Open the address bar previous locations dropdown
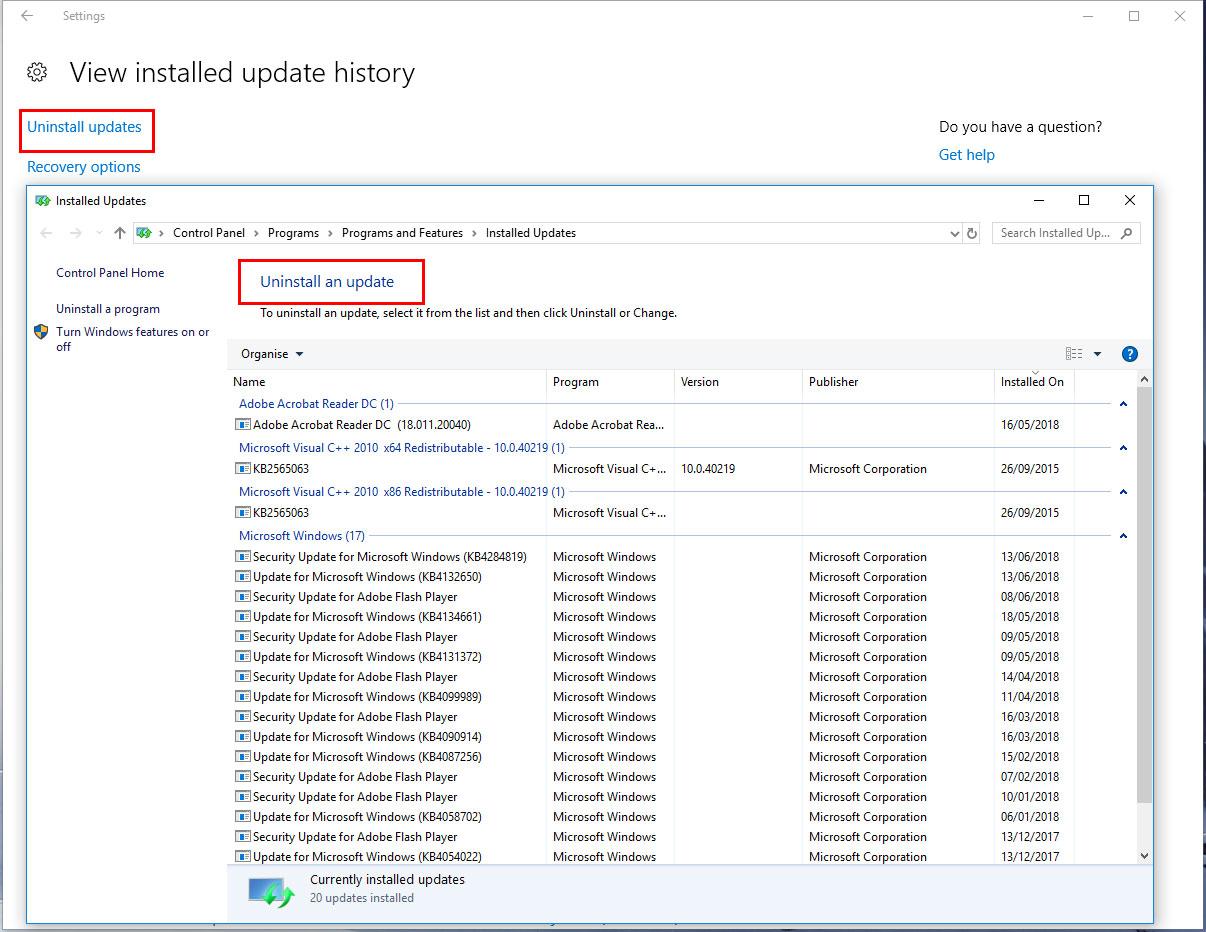The height and width of the screenshot is (932, 1206). [954, 233]
